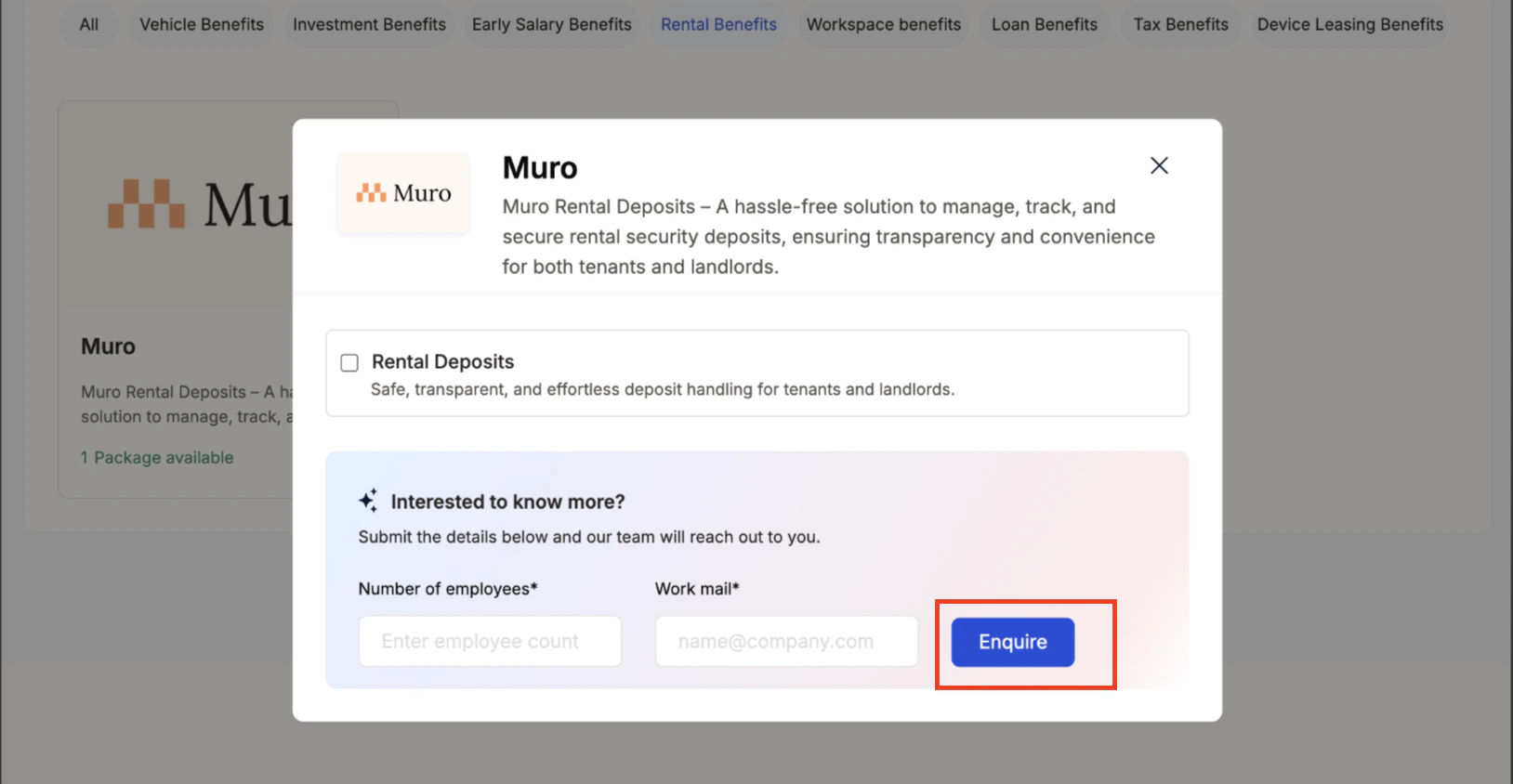Open the Workspace benefits tab

(x=884, y=24)
